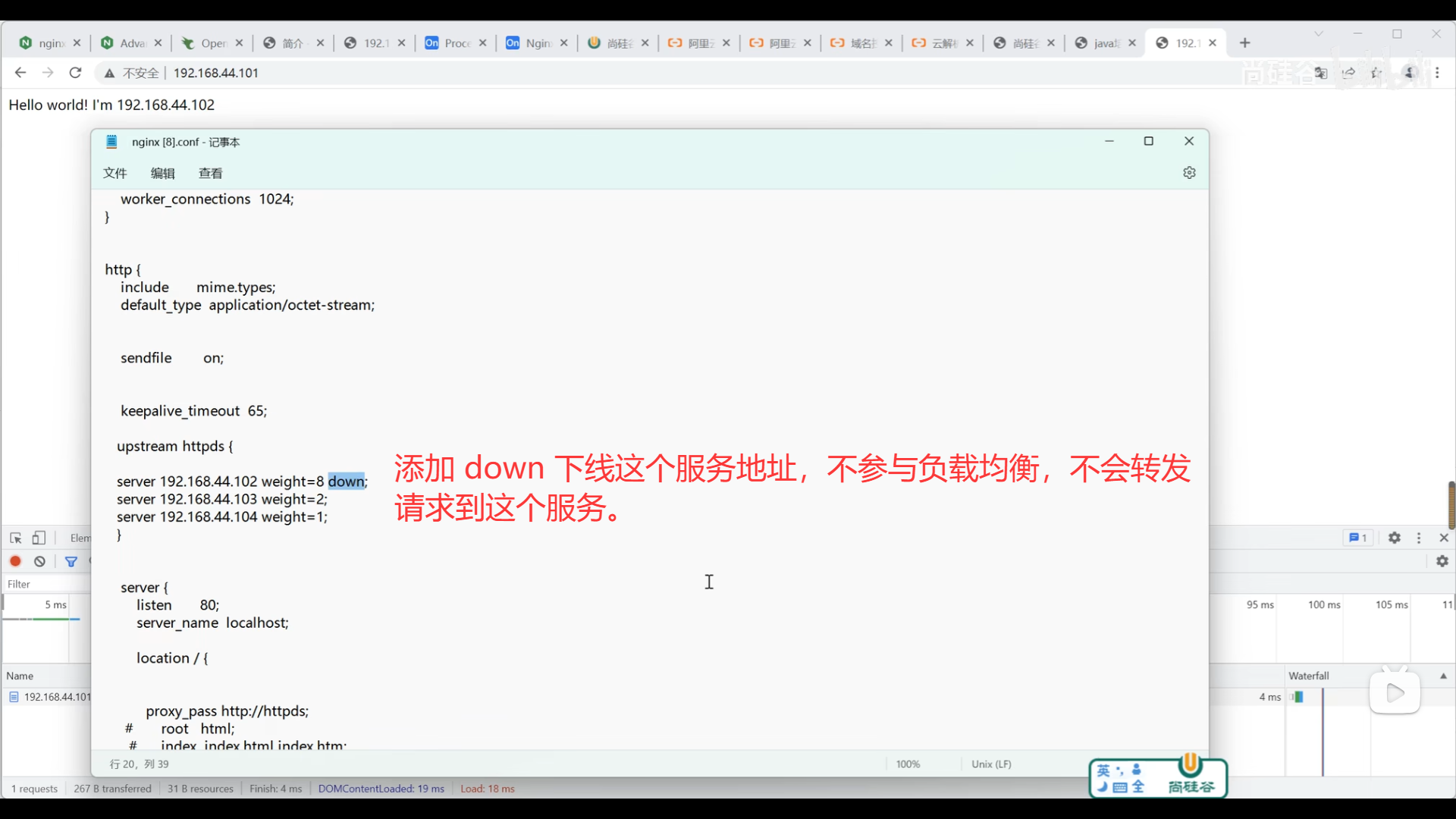Click the browser reload icon

pyautogui.click(x=75, y=73)
